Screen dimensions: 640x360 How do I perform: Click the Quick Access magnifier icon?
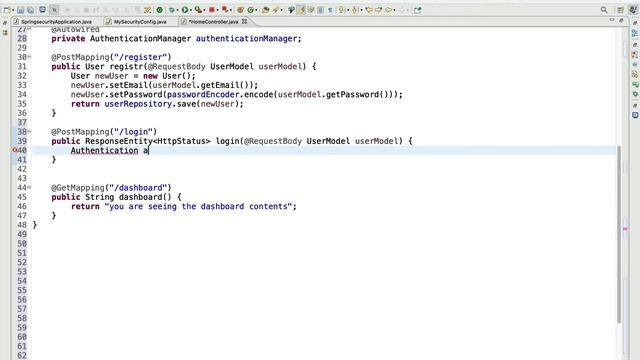[604, 10]
